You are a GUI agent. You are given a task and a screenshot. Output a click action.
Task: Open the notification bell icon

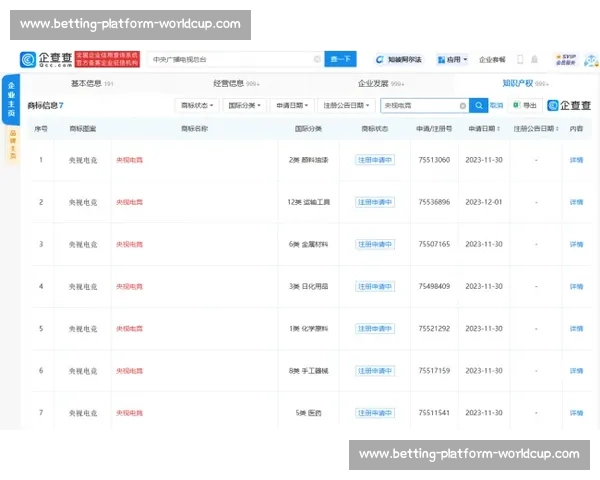click(x=535, y=59)
